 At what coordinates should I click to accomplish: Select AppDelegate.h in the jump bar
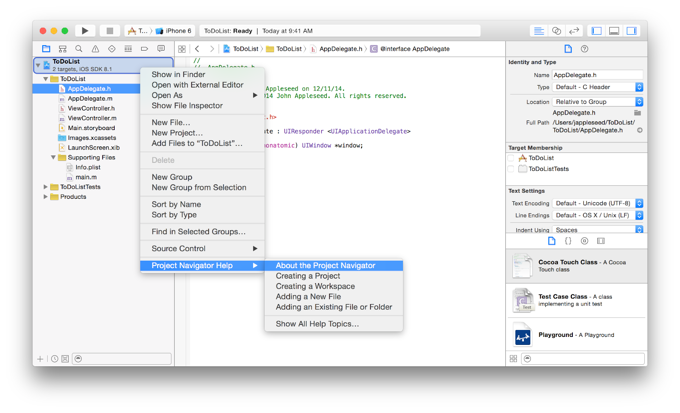[x=337, y=49]
